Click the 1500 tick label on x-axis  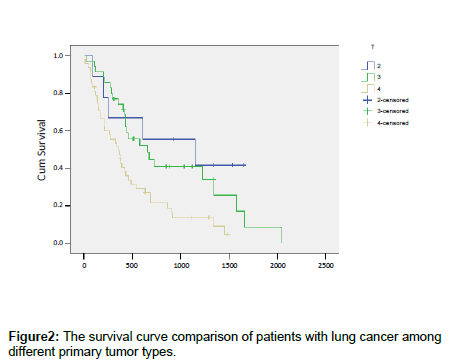229,266
